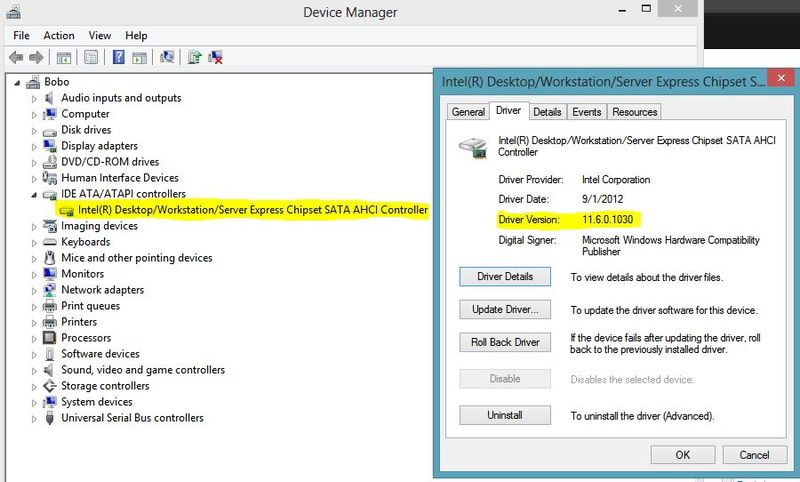This screenshot has width=800, height=482.
Task: Click the Imaging devices icon
Action: [49, 225]
